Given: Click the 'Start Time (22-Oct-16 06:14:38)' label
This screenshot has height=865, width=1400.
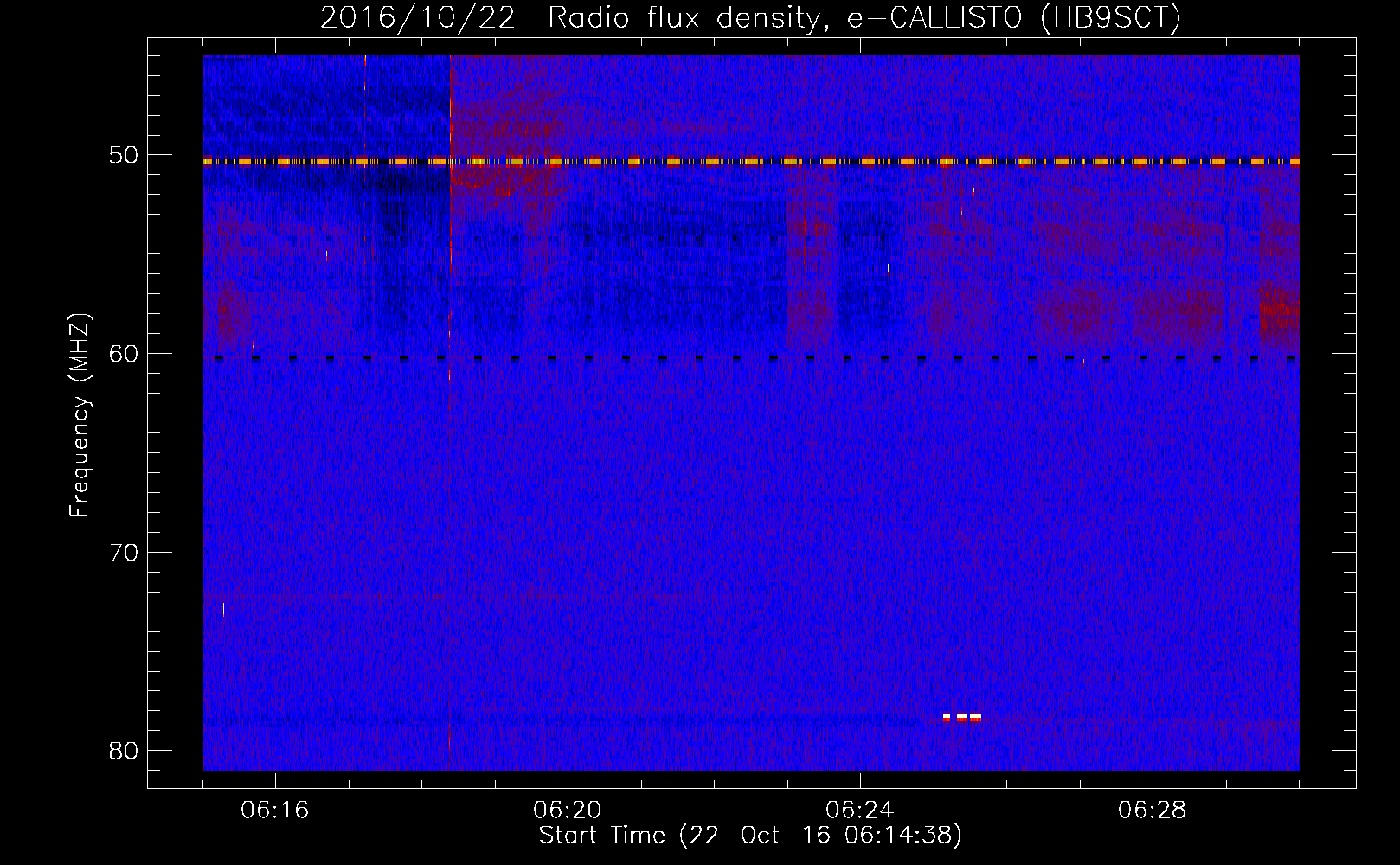Looking at the screenshot, I should pos(750,836).
